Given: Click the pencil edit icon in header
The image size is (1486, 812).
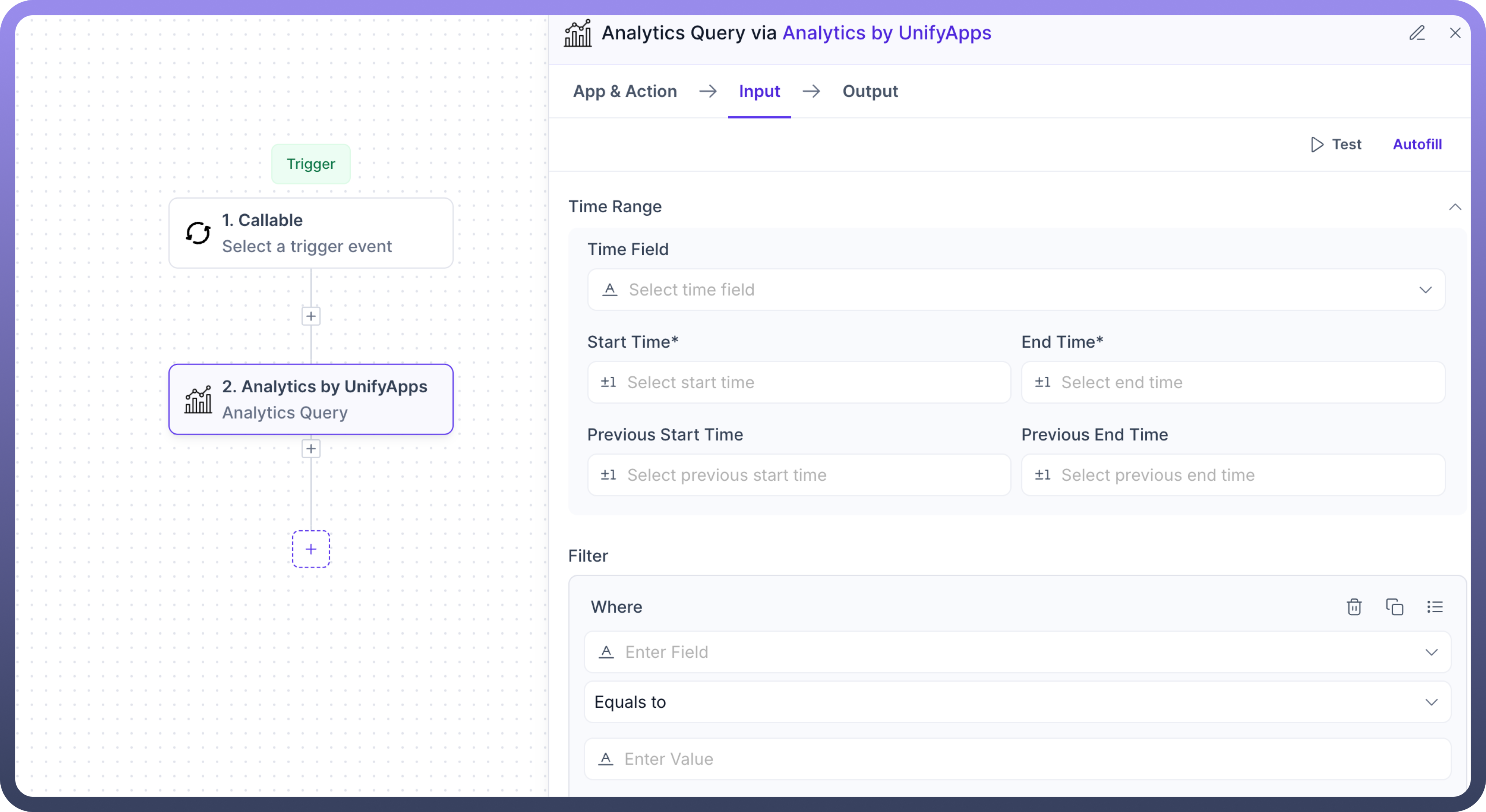Looking at the screenshot, I should coord(1417,33).
